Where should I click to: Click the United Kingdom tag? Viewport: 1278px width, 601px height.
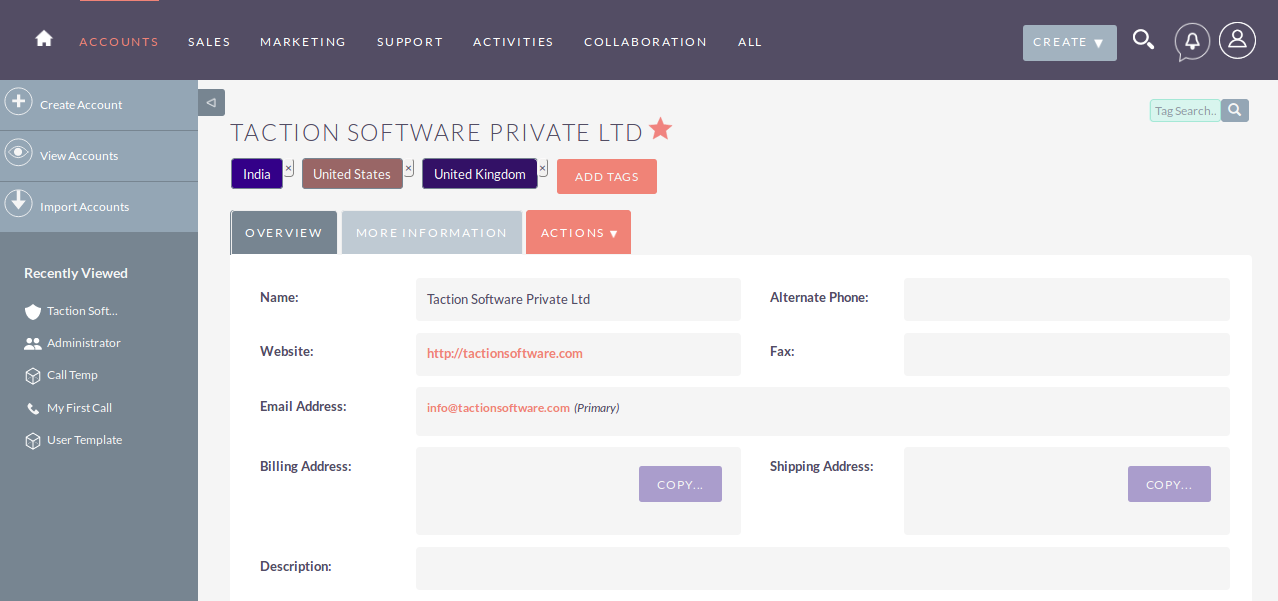pos(480,174)
